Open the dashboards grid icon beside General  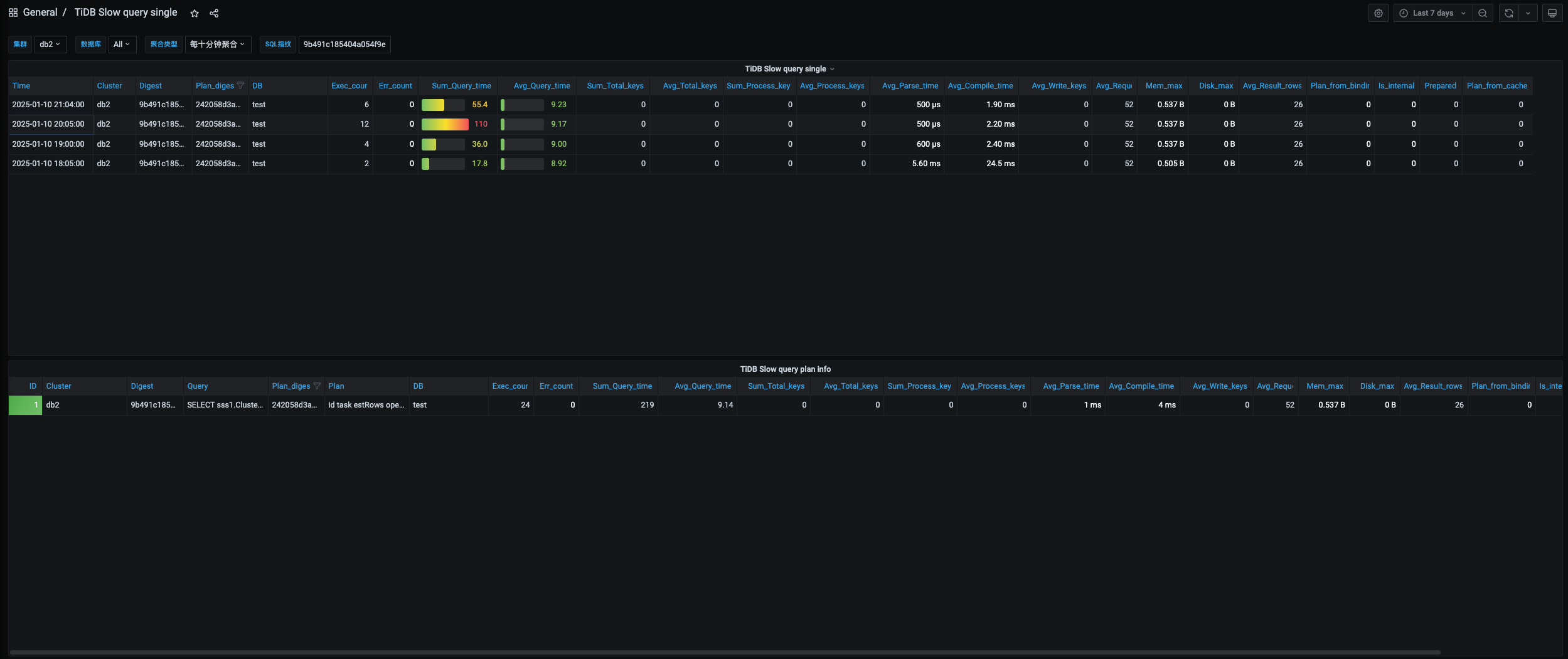click(x=13, y=13)
